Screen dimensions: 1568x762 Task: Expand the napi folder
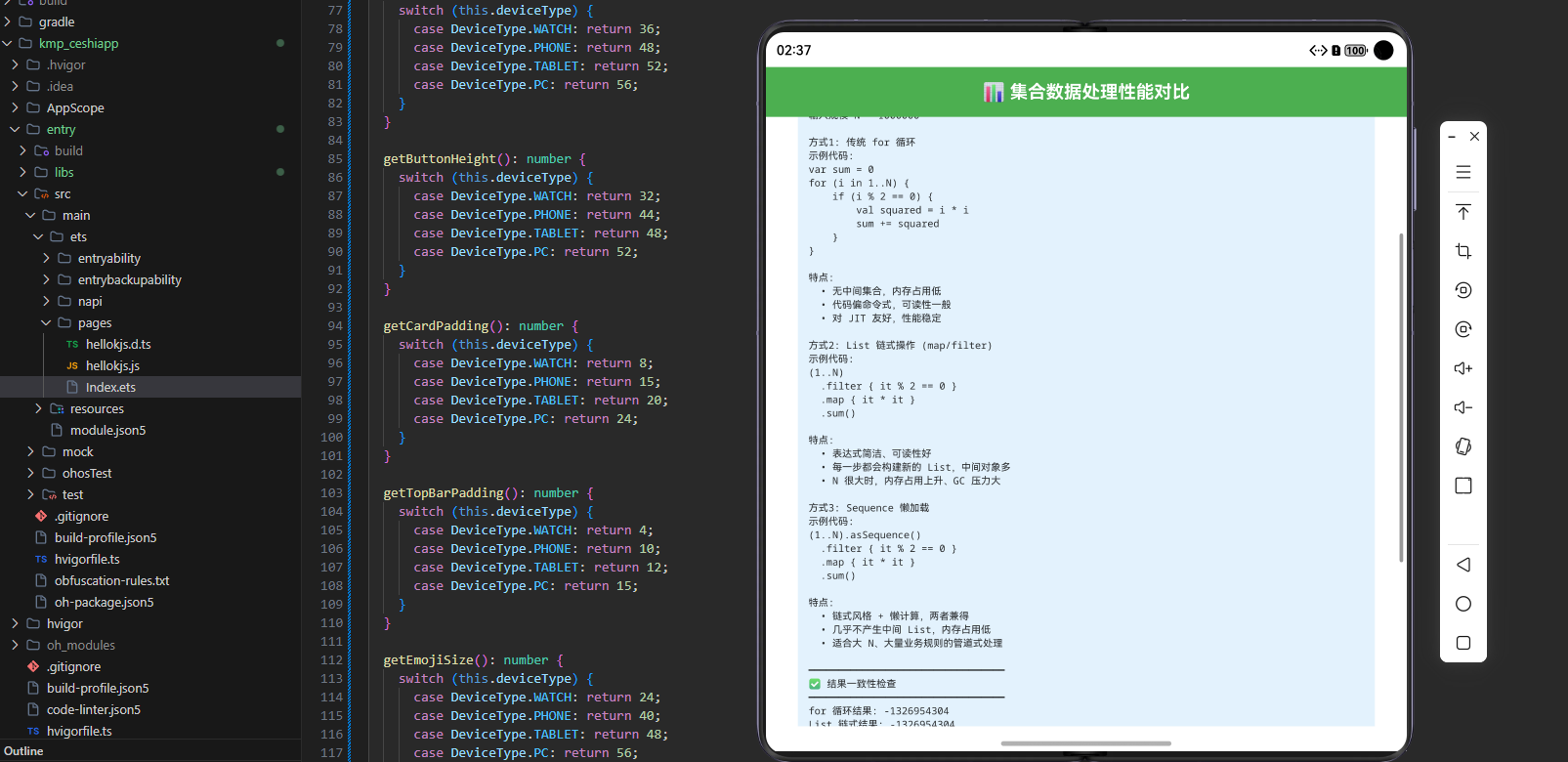tap(46, 301)
